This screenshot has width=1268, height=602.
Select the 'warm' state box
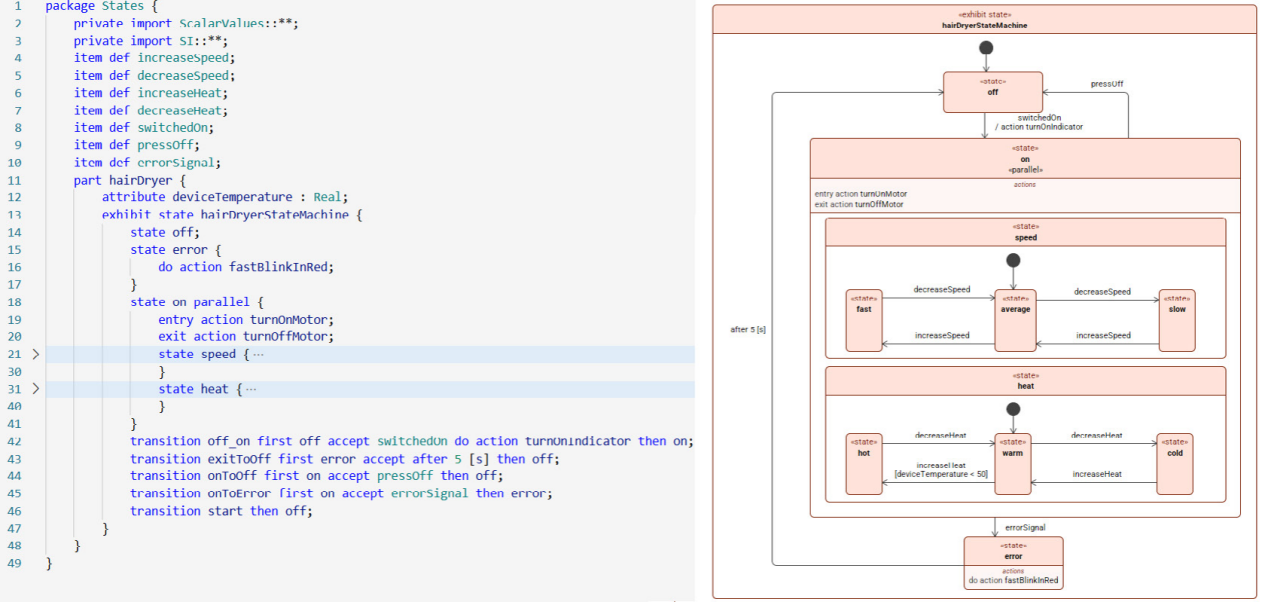[1013, 464]
